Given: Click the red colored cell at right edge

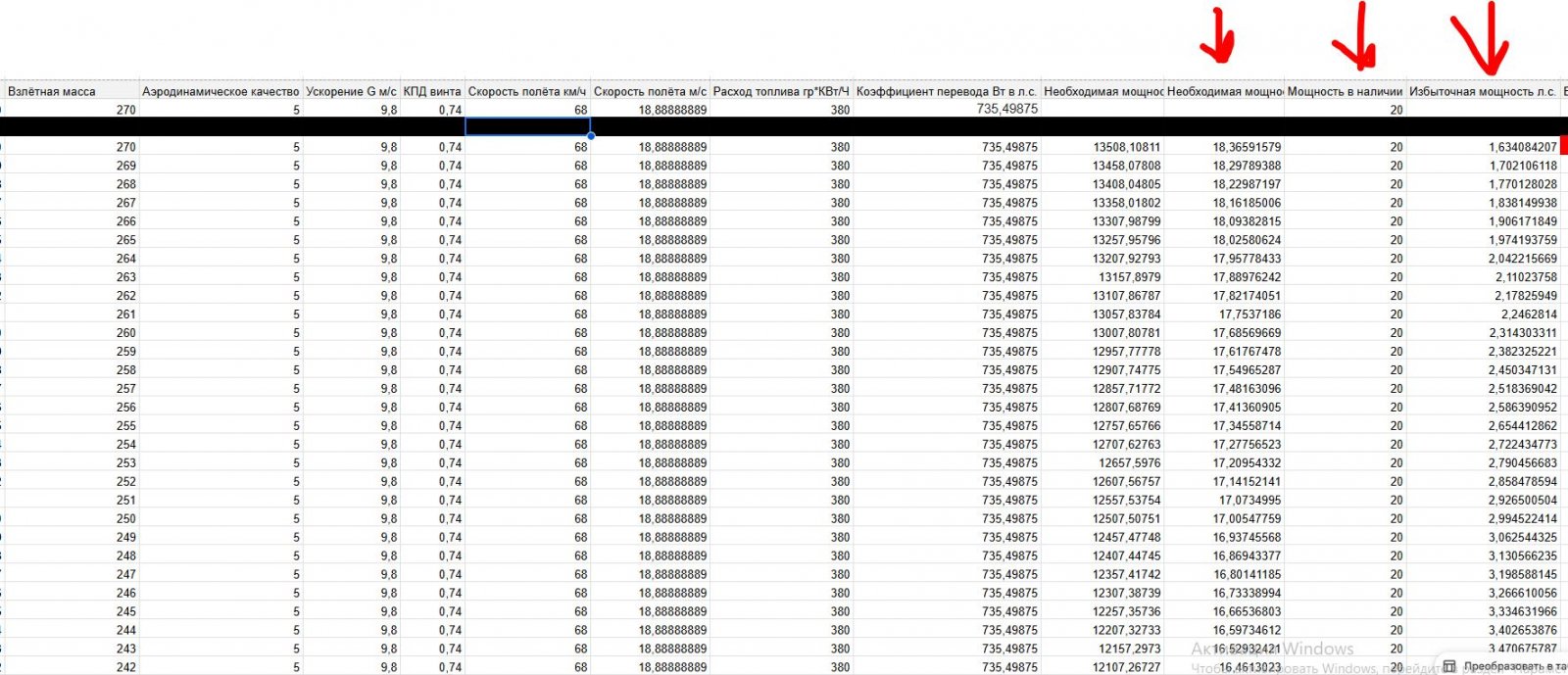Looking at the screenshot, I should point(1563,146).
